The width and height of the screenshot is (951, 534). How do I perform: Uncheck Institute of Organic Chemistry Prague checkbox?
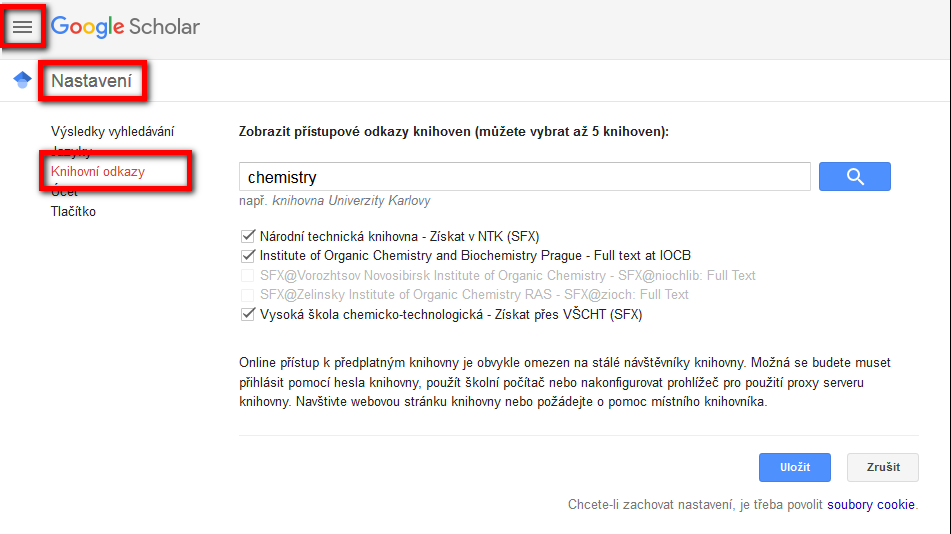pos(247,255)
